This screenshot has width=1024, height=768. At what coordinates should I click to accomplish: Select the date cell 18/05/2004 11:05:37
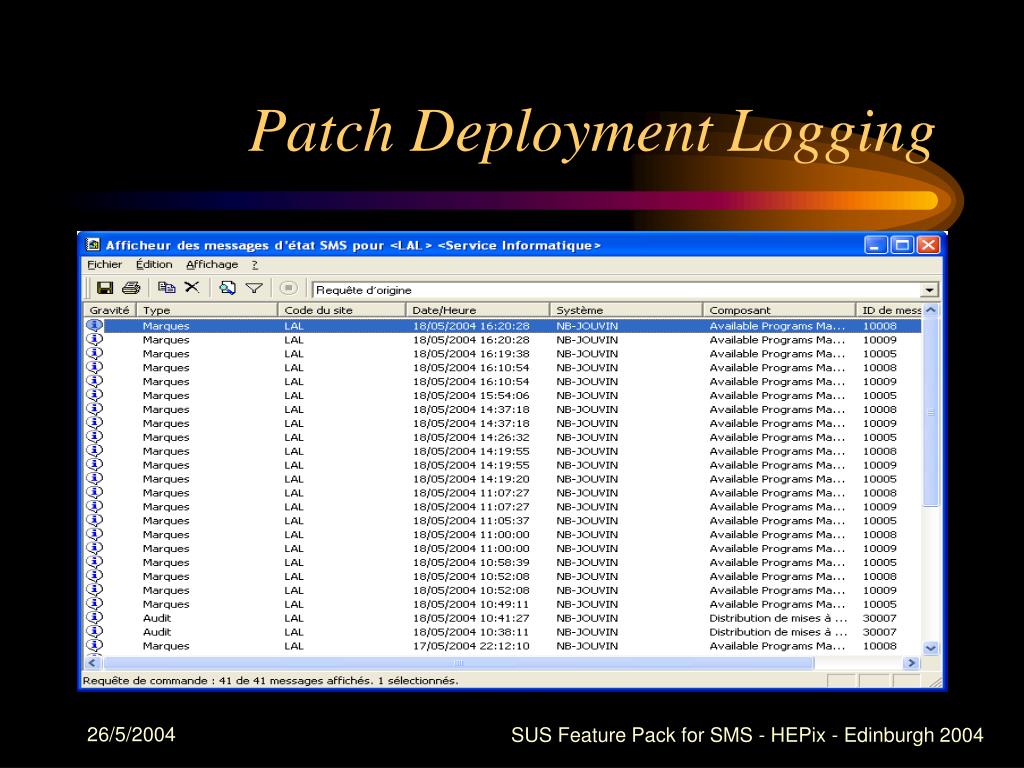pos(471,520)
